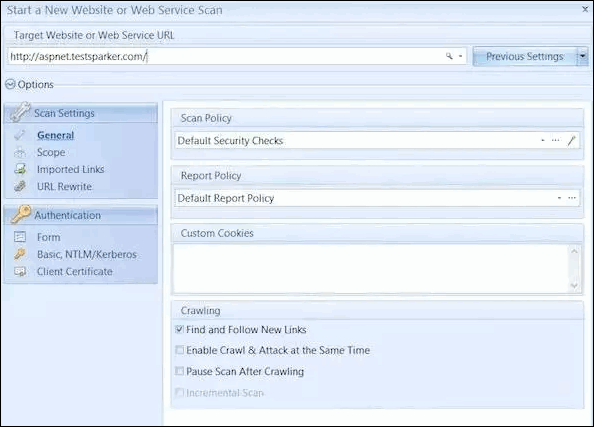Viewport: 594px width, 427px height.
Task: Click the Basic, NTLM/Kerberos key icon
Action: coord(20,254)
